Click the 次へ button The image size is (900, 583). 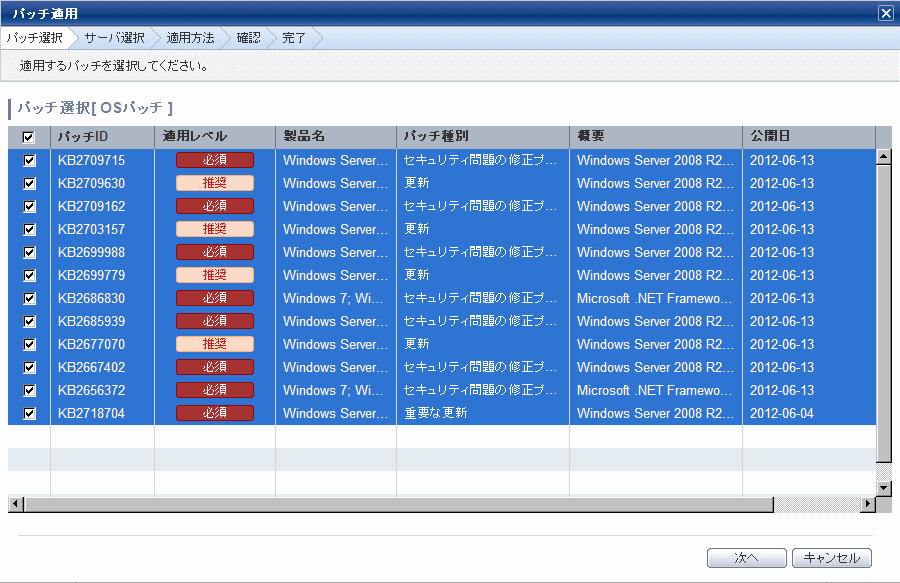[x=746, y=558]
